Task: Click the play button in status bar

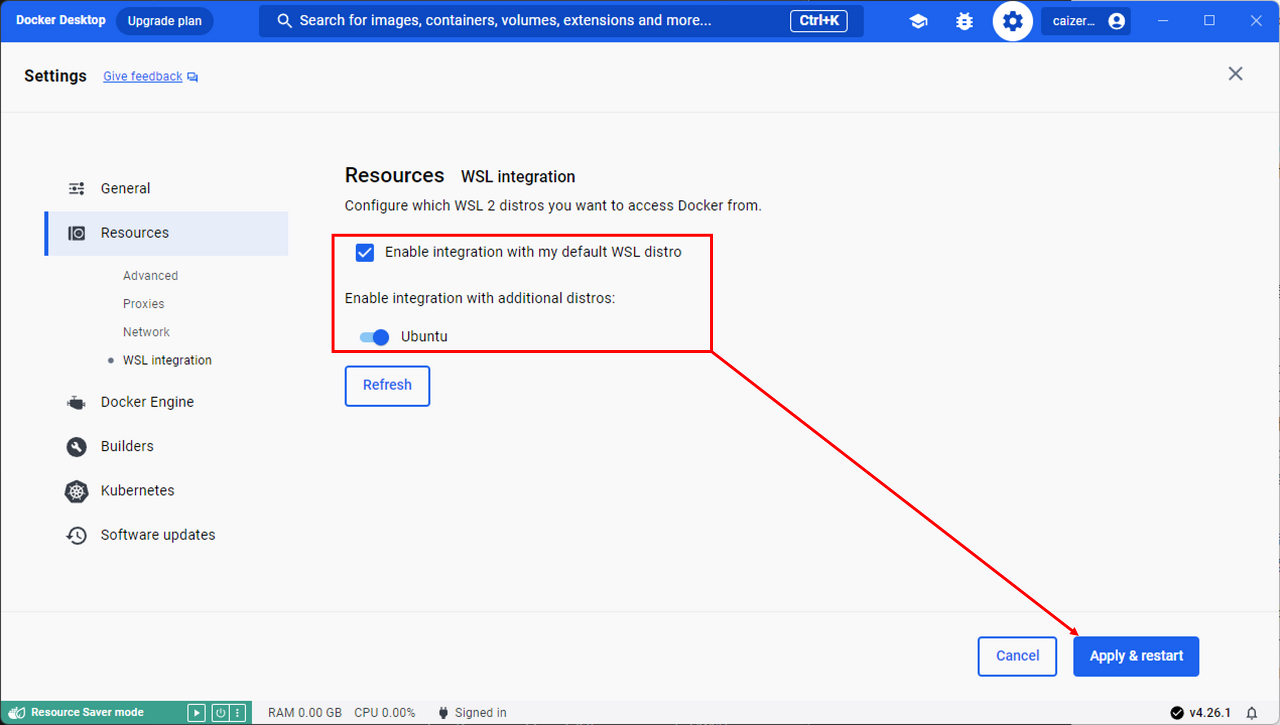Action: pyautogui.click(x=197, y=713)
